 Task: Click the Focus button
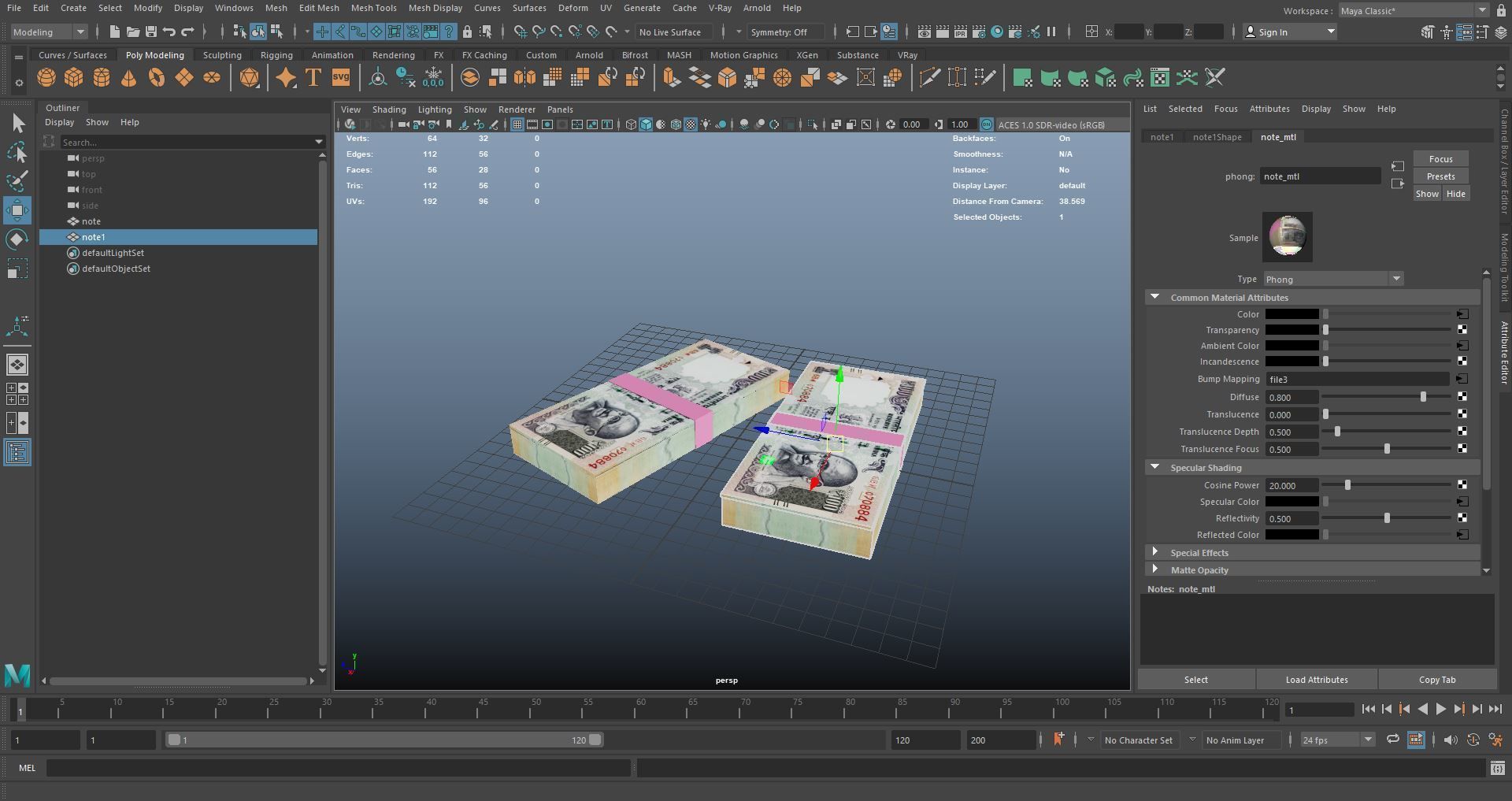pos(1440,159)
